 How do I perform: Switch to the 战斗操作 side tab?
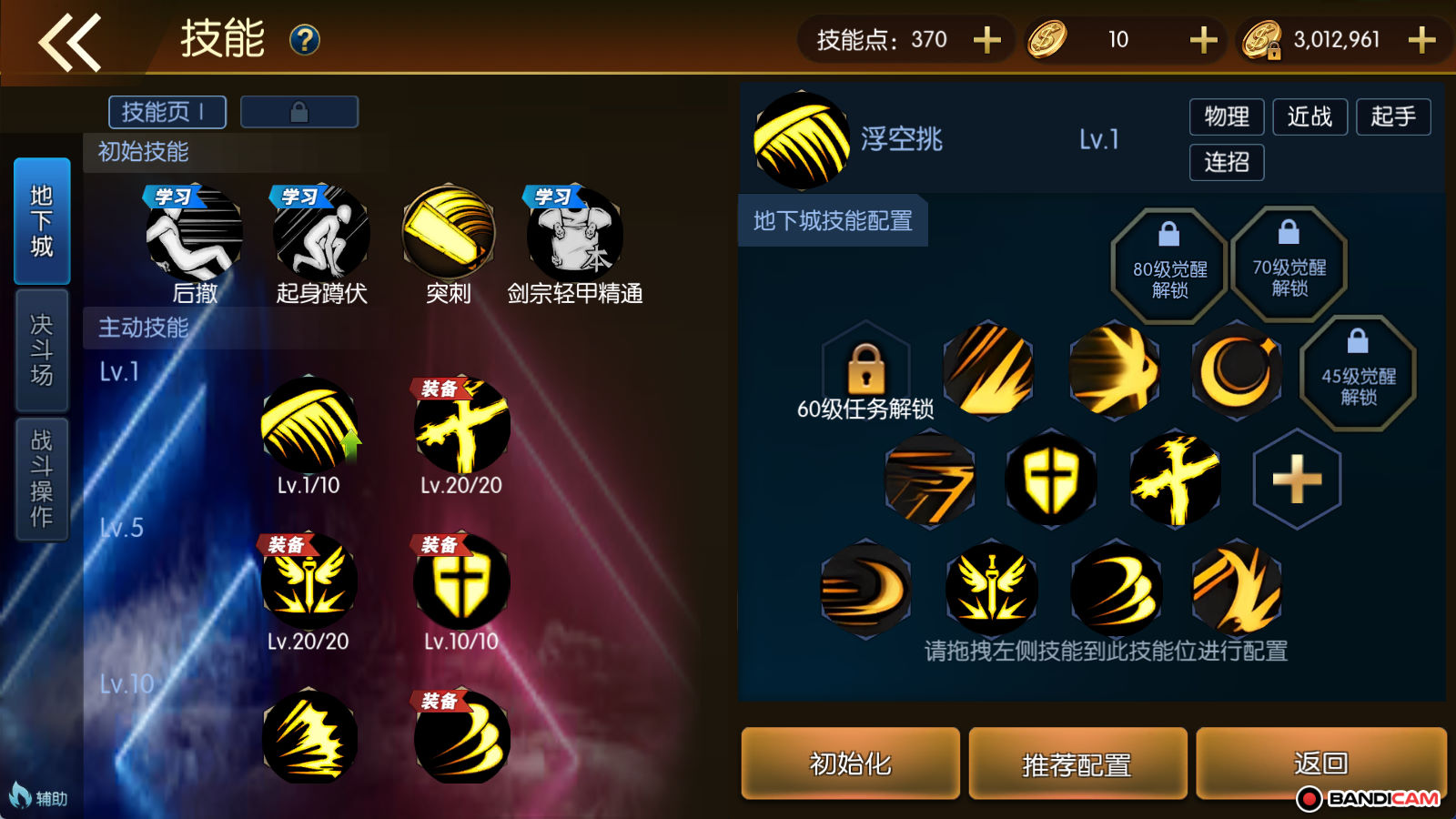click(x=42, y=479)
